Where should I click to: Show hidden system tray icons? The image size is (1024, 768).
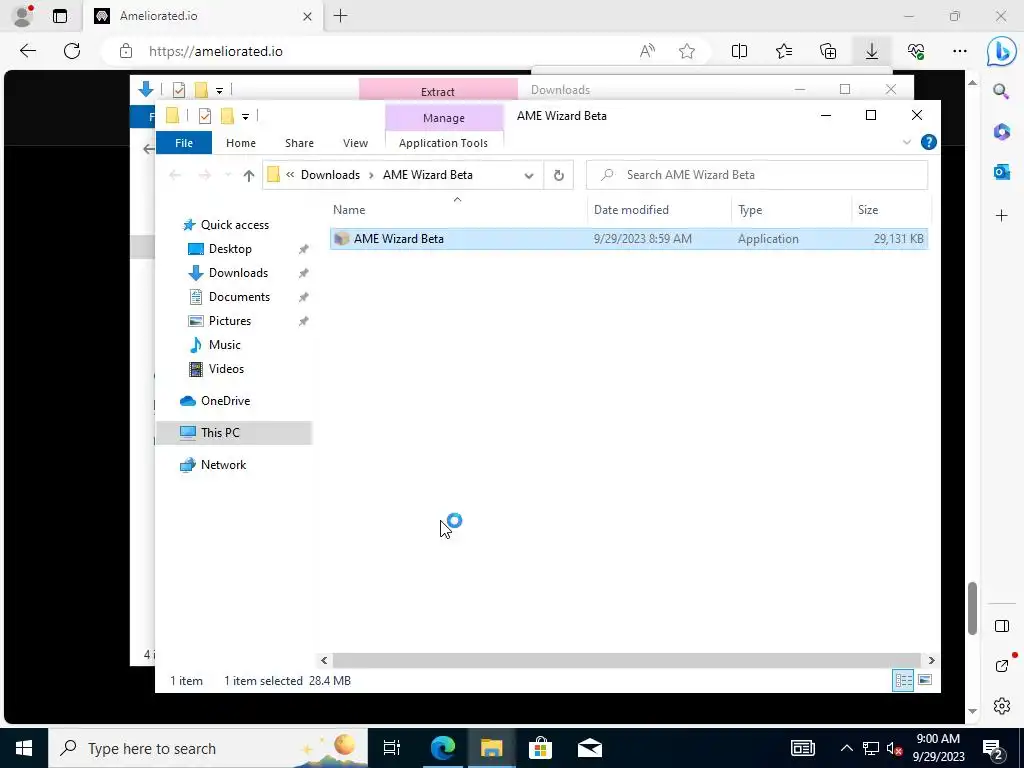point(846,748)
